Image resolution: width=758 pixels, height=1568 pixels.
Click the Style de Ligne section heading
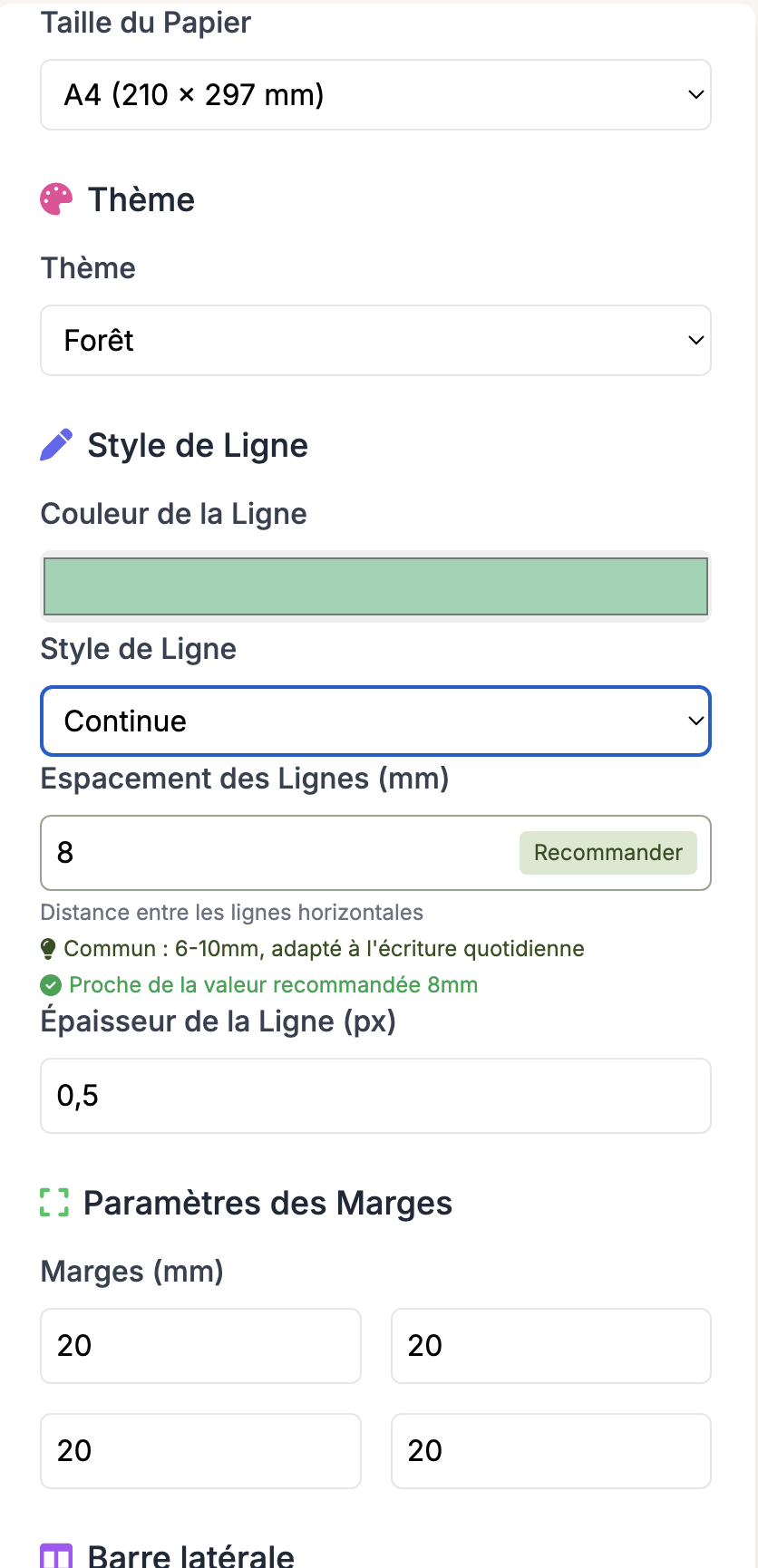click(198, 446)
